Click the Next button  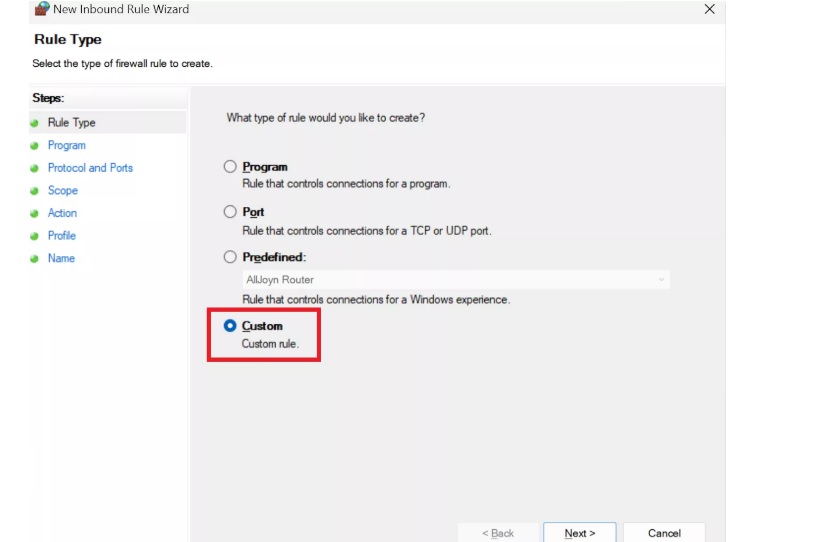click(x=580, y=533)
